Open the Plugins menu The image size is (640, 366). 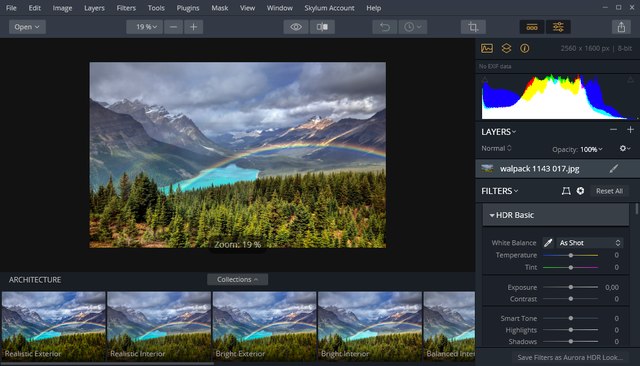pyautogui.click(x=188, y=8)
